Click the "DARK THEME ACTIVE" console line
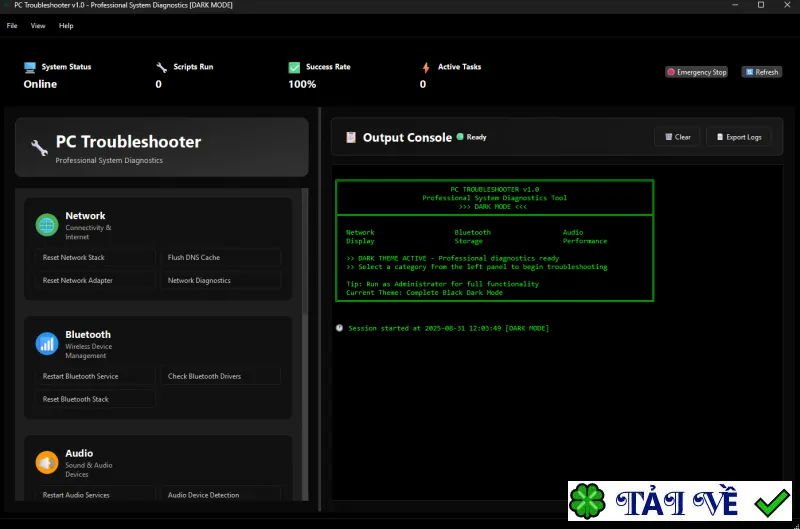Image resolution: width=800 pixels, height=529 pixels. pos(453,258)
